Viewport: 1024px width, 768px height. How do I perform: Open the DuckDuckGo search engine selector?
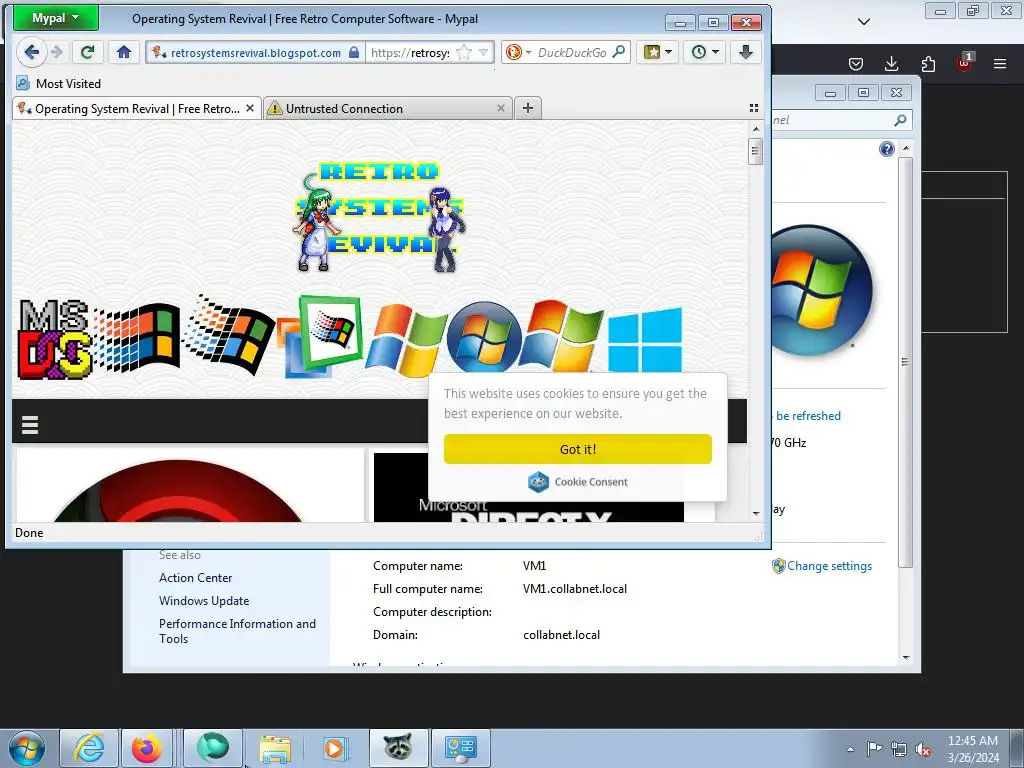click(x=519, y=52)
